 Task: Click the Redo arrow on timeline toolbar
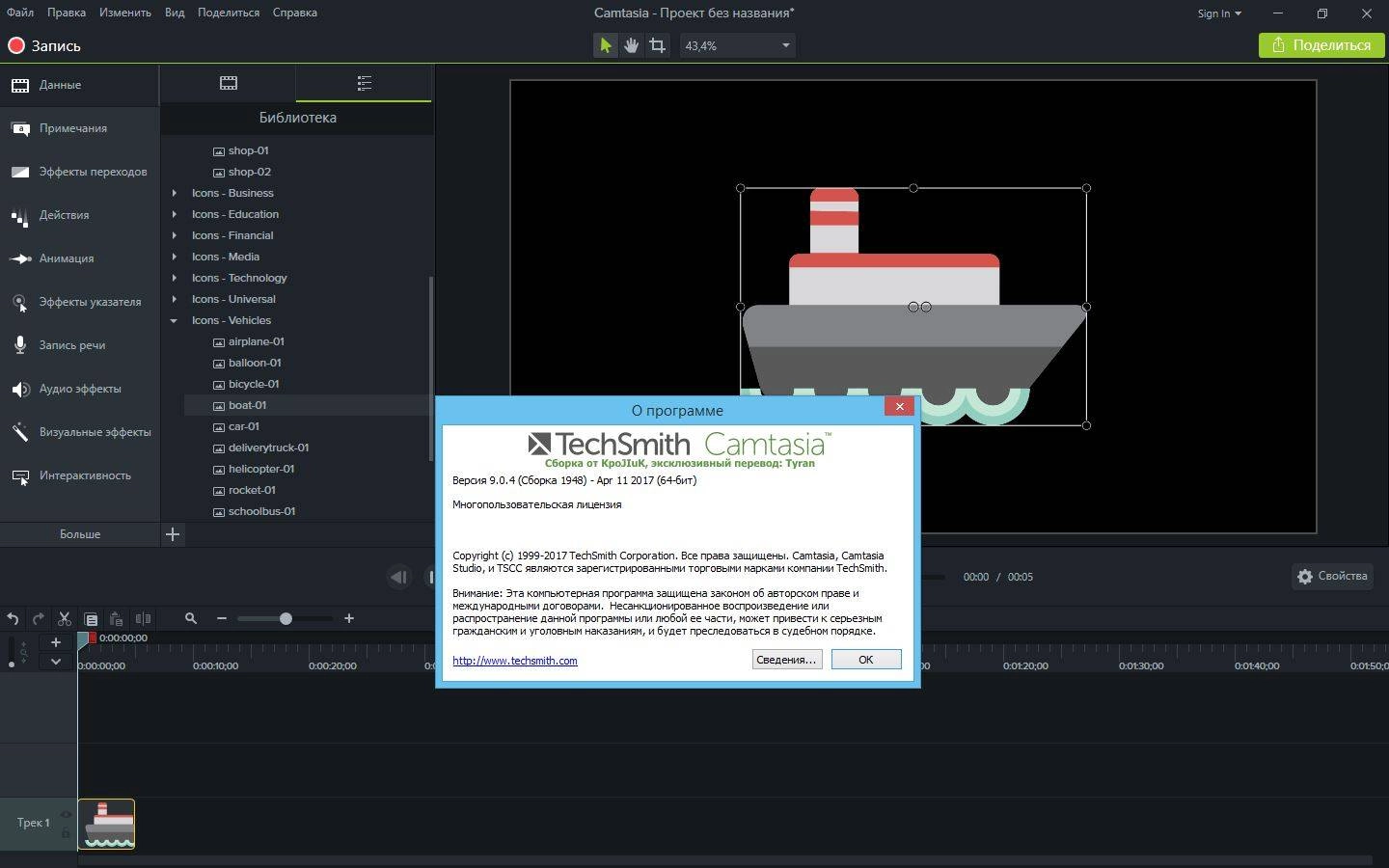(39, 619)
